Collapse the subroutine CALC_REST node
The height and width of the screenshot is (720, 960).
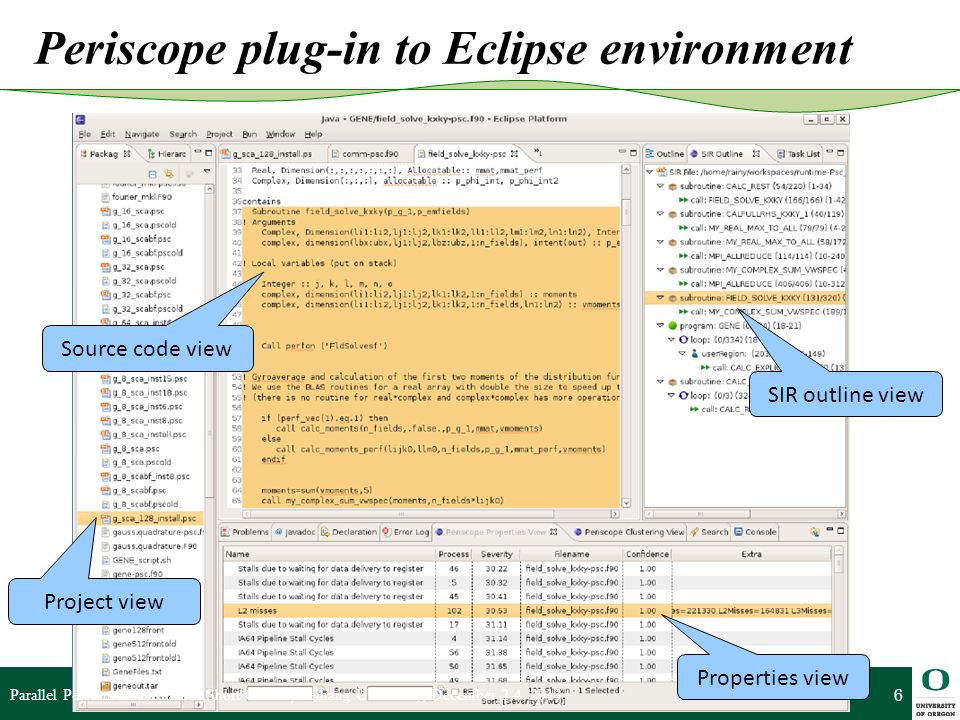click(661, 186)
